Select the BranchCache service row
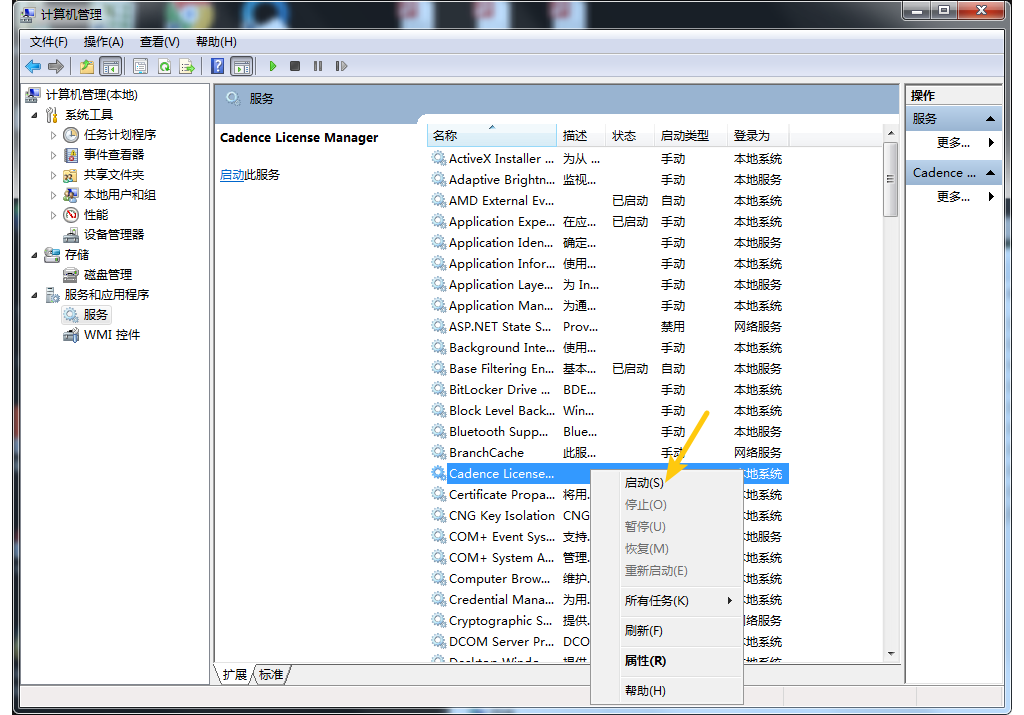 (609, 453)
